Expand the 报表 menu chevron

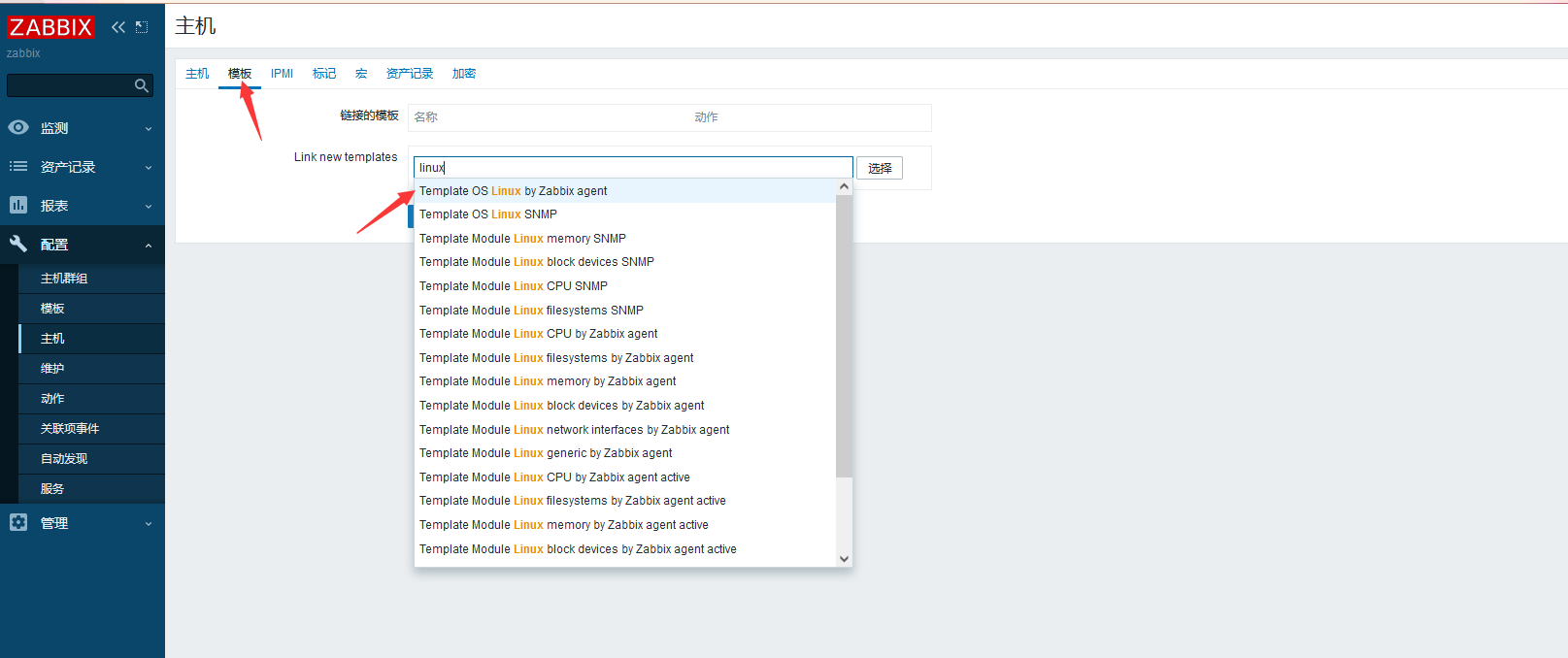click(149, 206)
